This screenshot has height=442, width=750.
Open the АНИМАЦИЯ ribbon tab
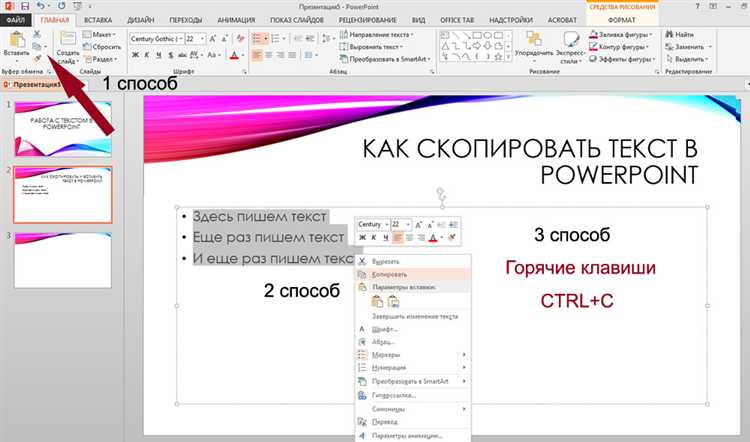point(236,20)
